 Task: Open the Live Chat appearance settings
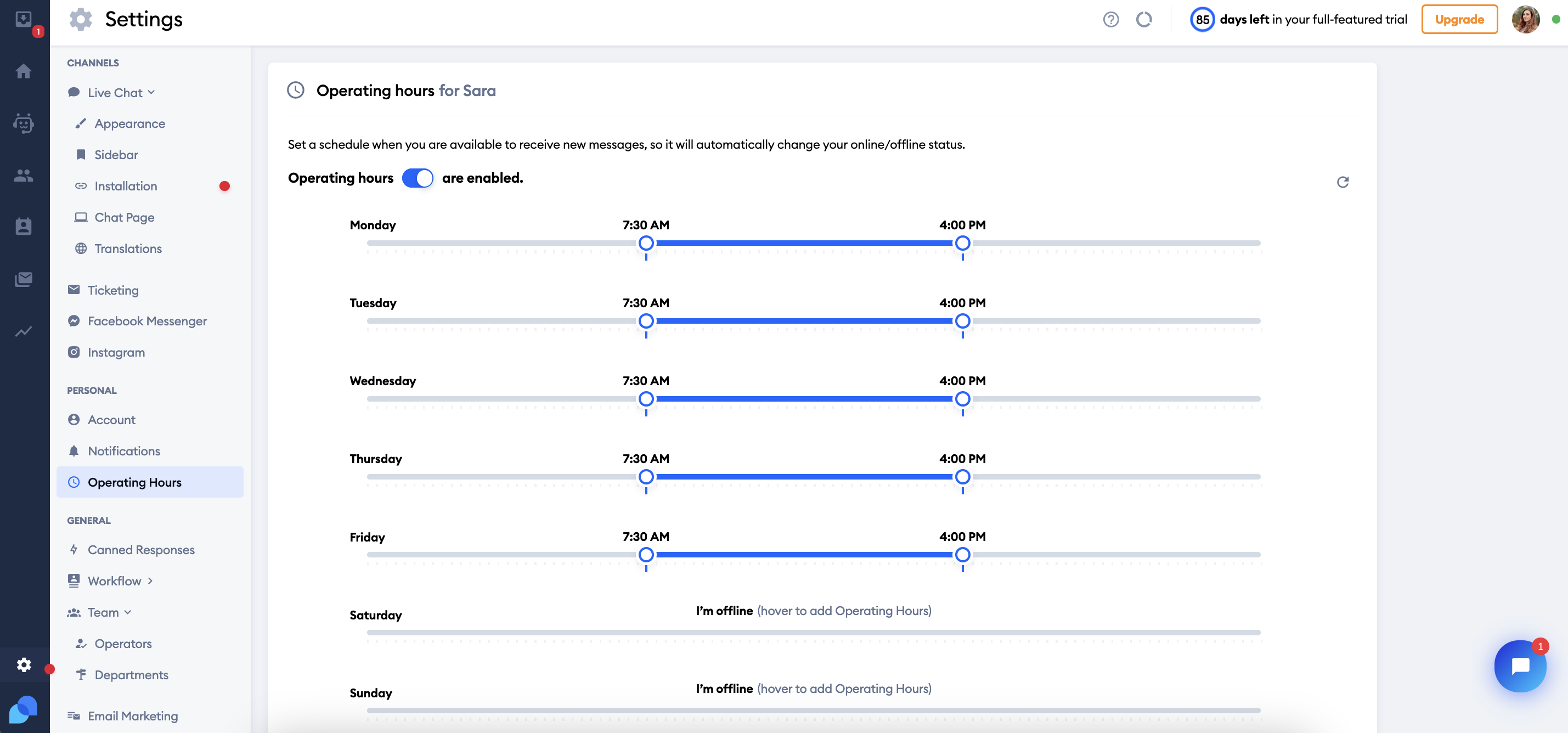pos(129,123)
